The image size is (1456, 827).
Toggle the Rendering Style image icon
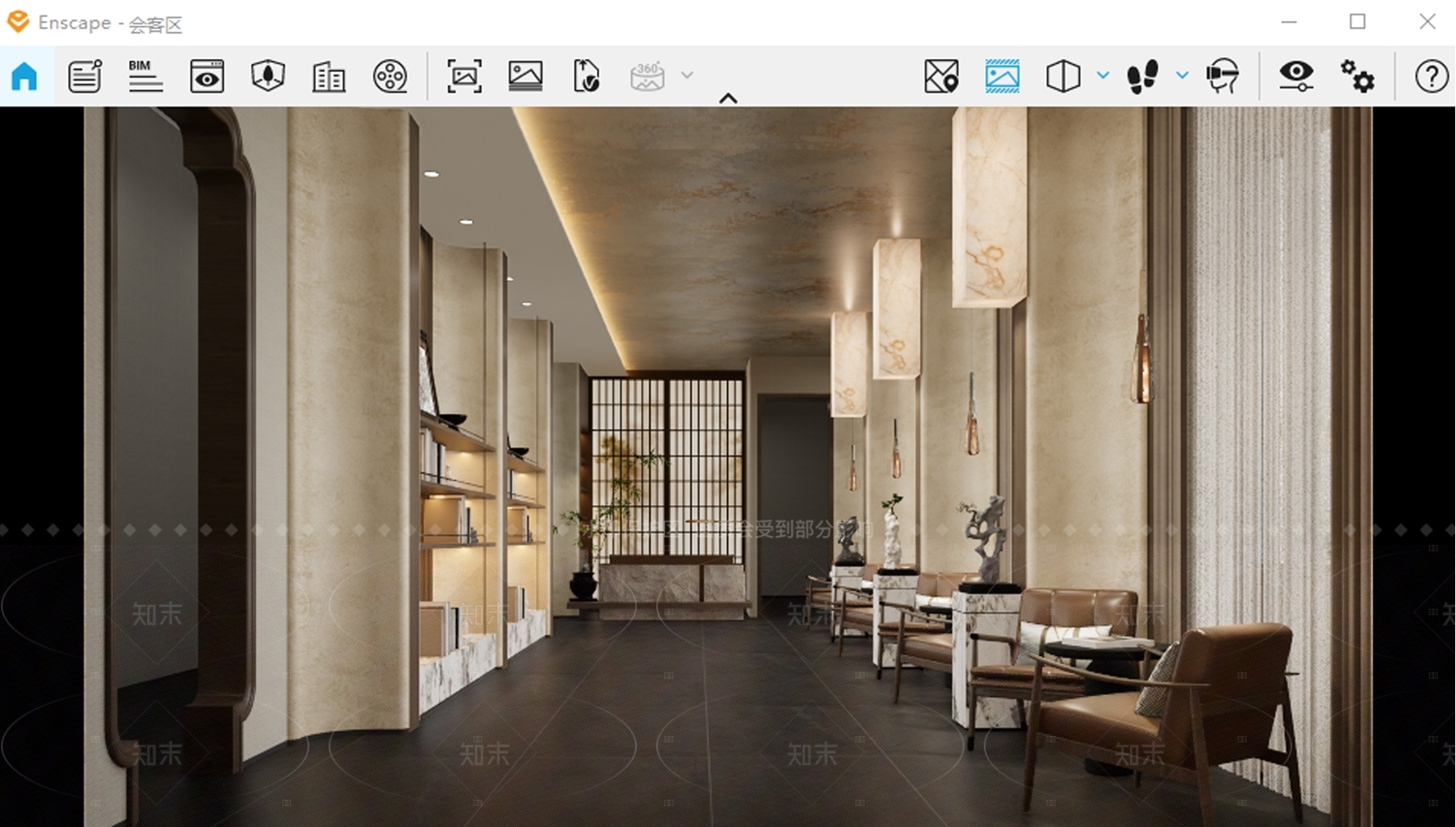coord(1002,76)
